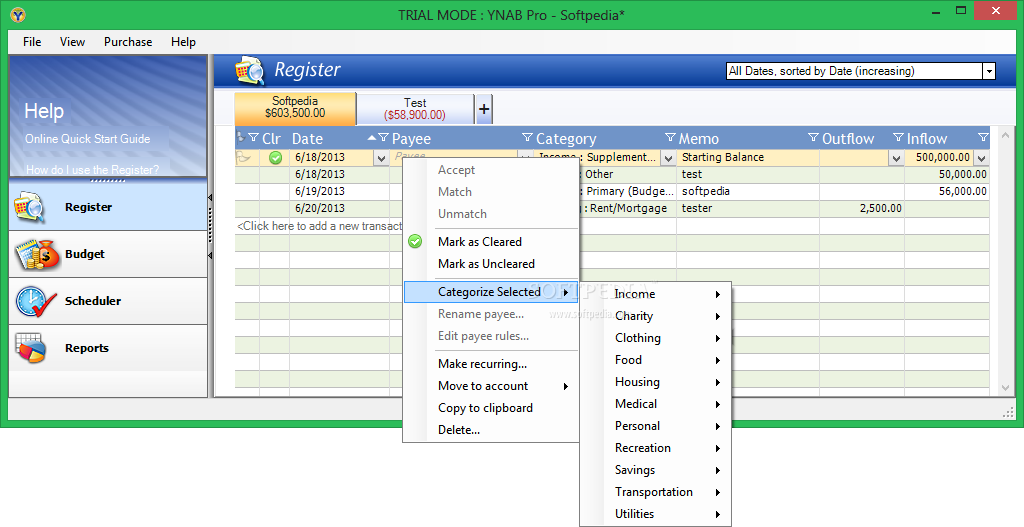
Task: Select memo cell 'tester'
Action: coord(748,208)
